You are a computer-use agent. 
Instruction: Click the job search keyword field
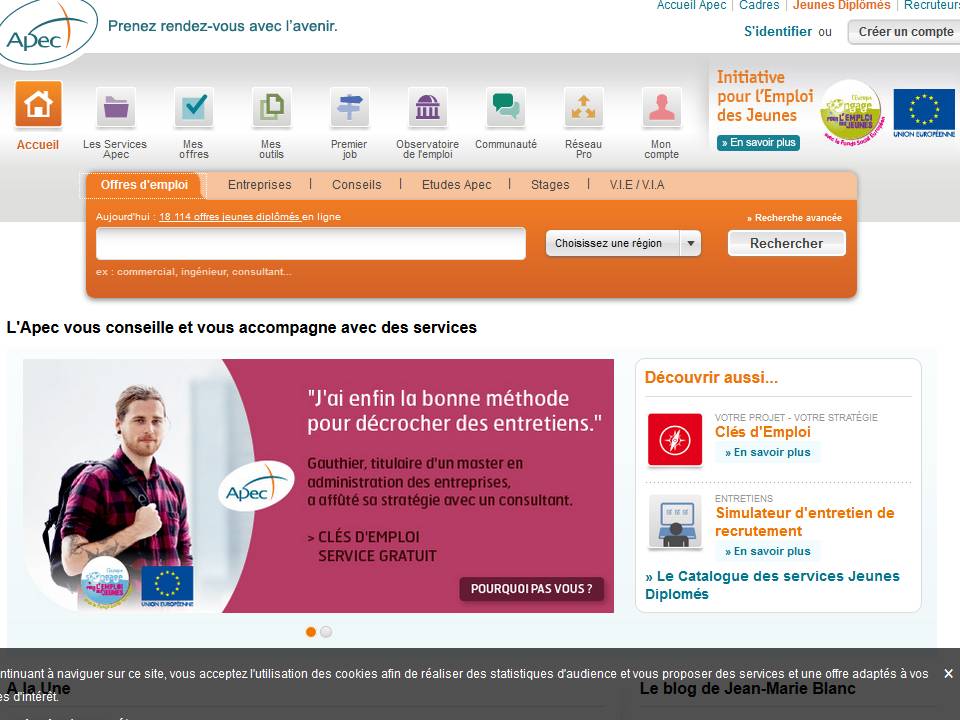[x=310, y=243]
